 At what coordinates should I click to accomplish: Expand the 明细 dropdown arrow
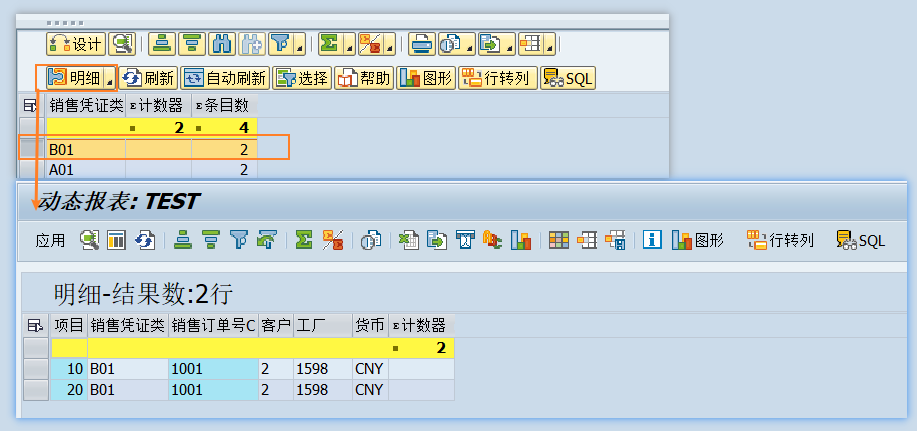[x=110, y=78]
